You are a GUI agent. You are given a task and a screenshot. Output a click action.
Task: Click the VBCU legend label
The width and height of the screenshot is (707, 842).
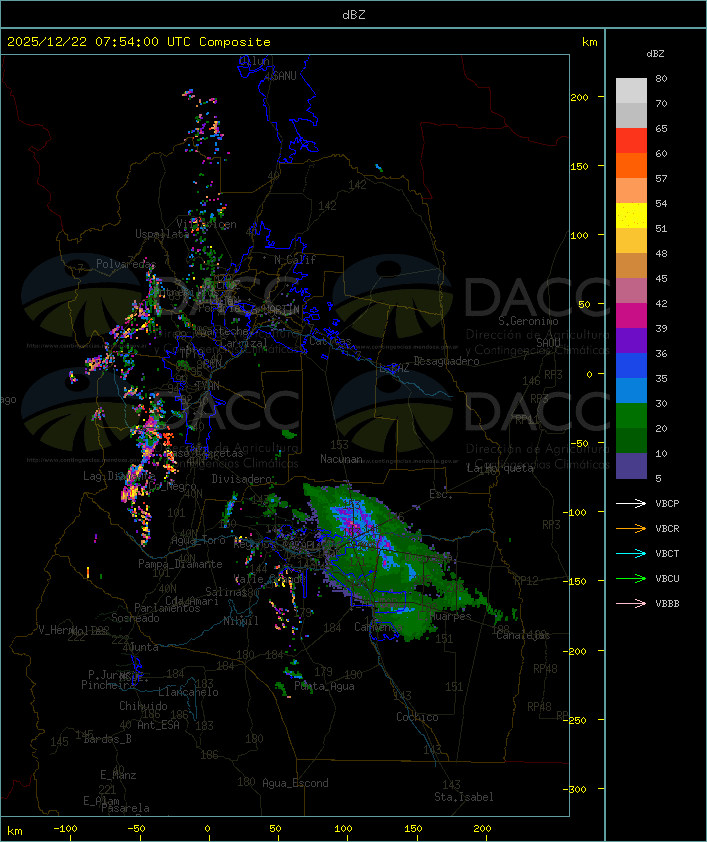coord(667,579)
